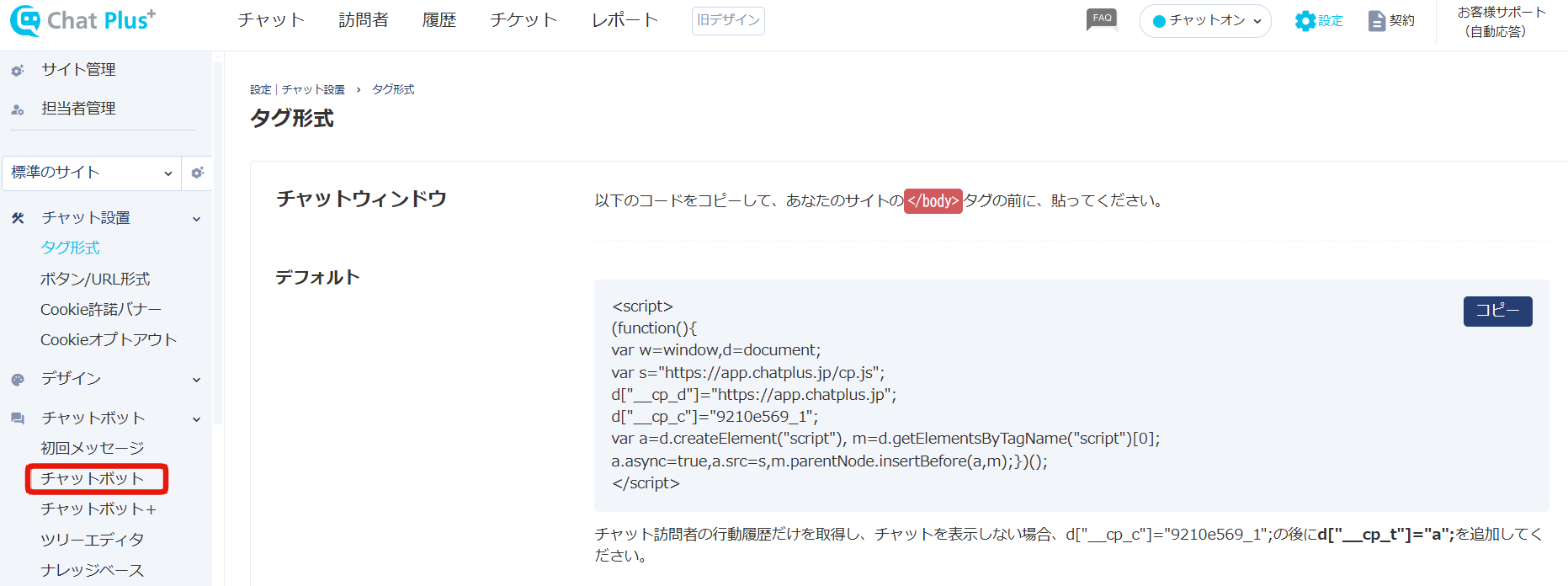The image size is (1568, 586).
Task: Switch to 旧デザイン
Action: 728,20
